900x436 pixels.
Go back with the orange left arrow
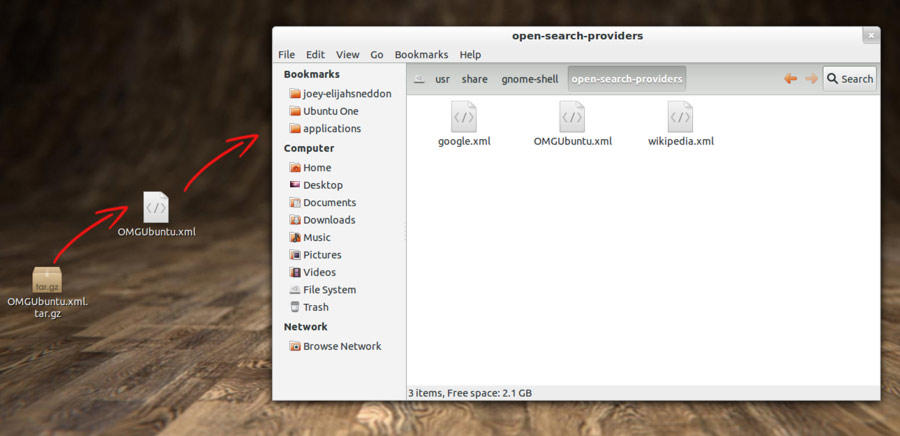pyautogui.click(x=790, y=79)
